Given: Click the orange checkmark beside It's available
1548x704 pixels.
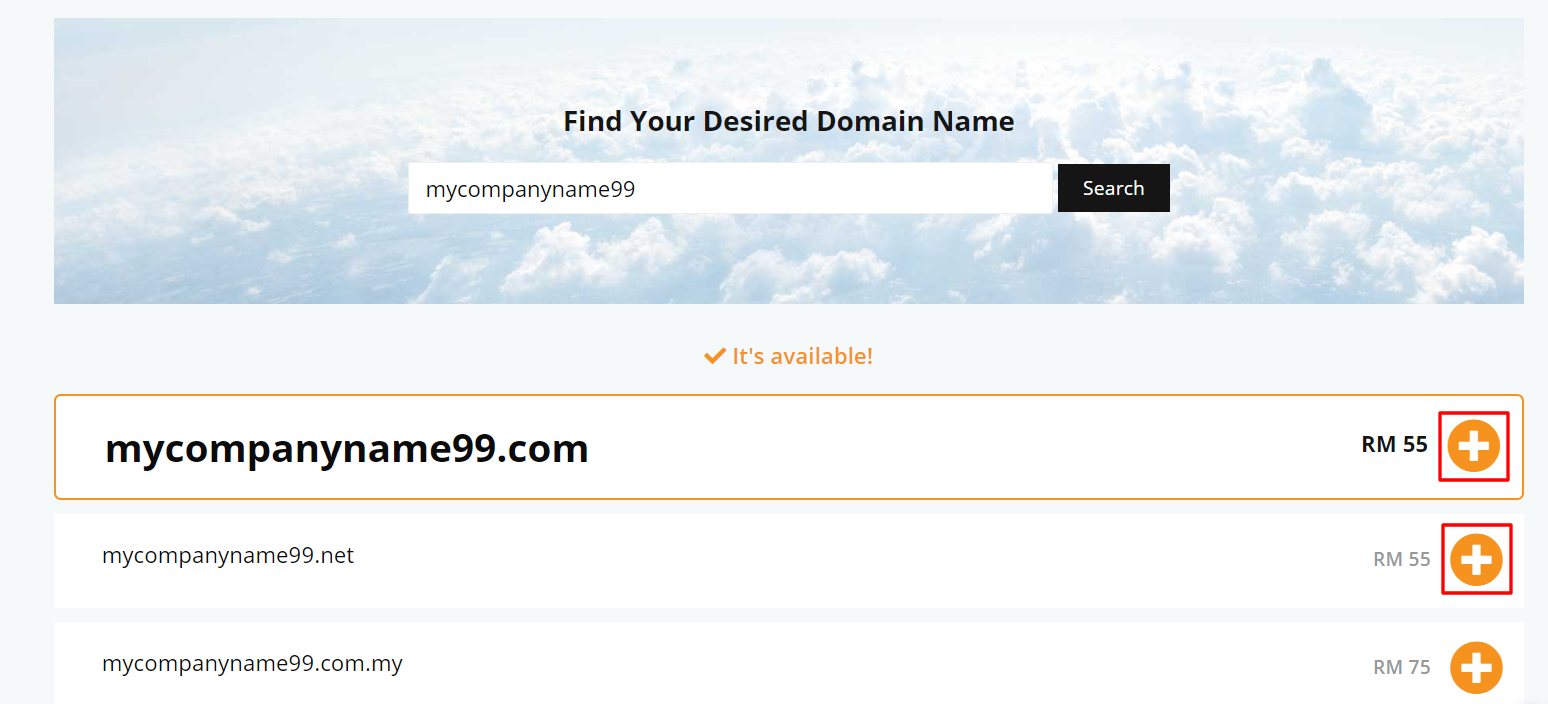Looking at the screenshot, I should [x=714, y=355].
